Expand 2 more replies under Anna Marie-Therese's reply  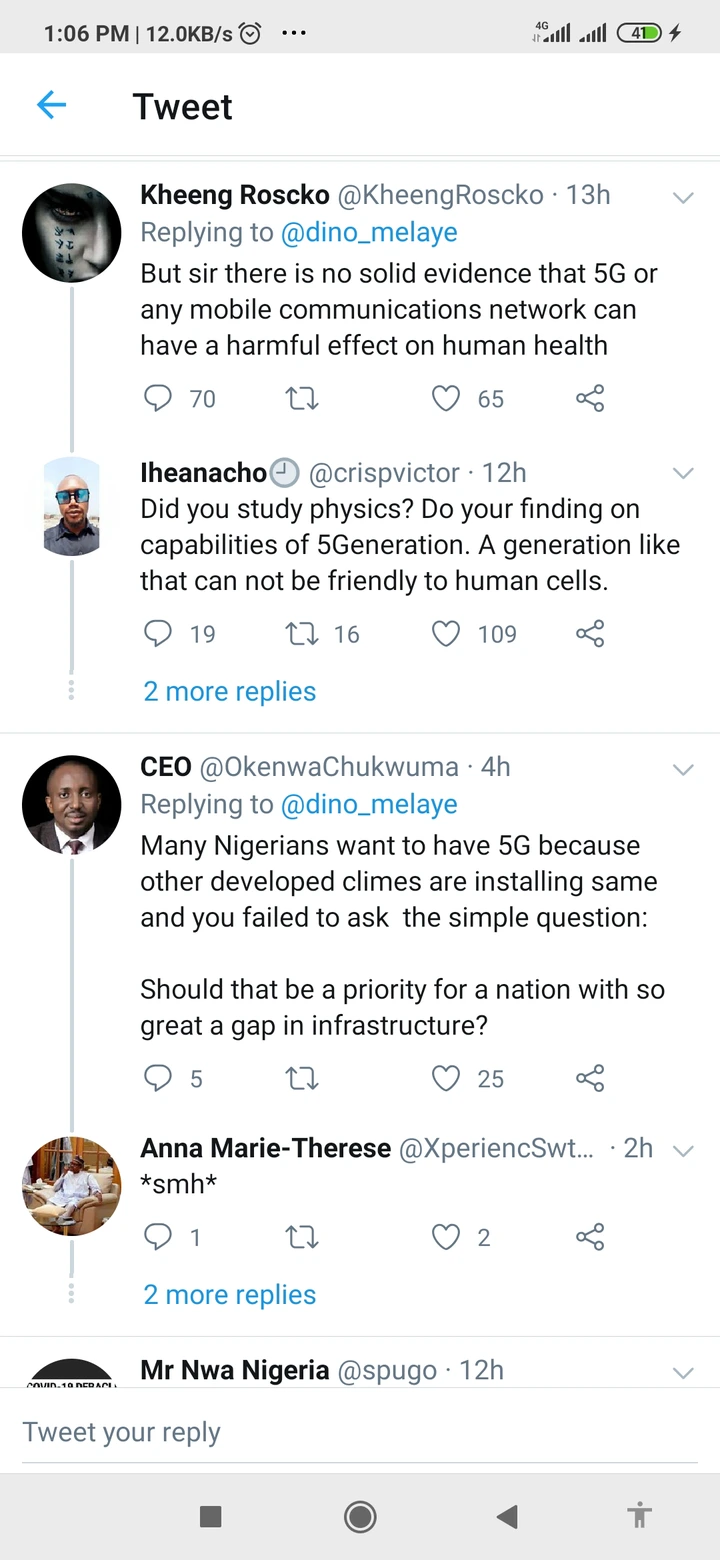tap(229, 1294)
